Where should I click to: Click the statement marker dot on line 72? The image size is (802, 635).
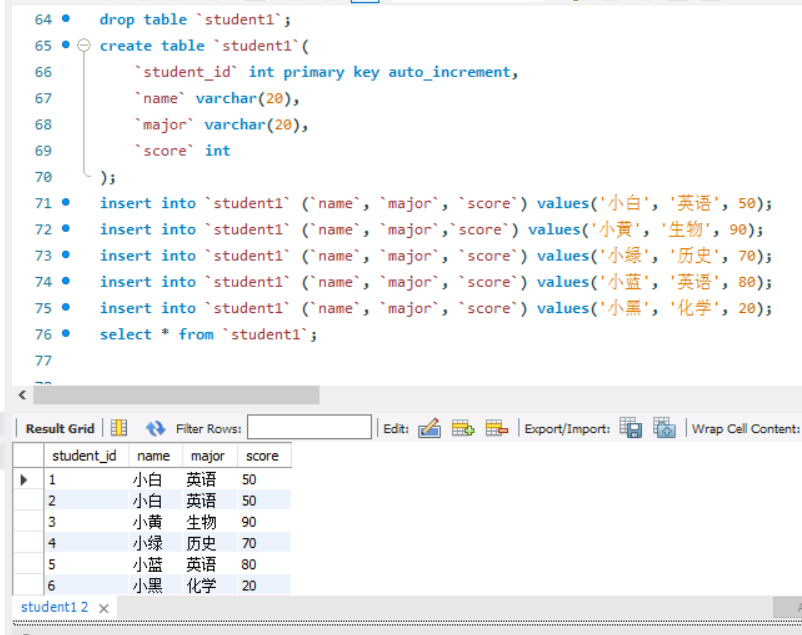[x=65, y=229]
